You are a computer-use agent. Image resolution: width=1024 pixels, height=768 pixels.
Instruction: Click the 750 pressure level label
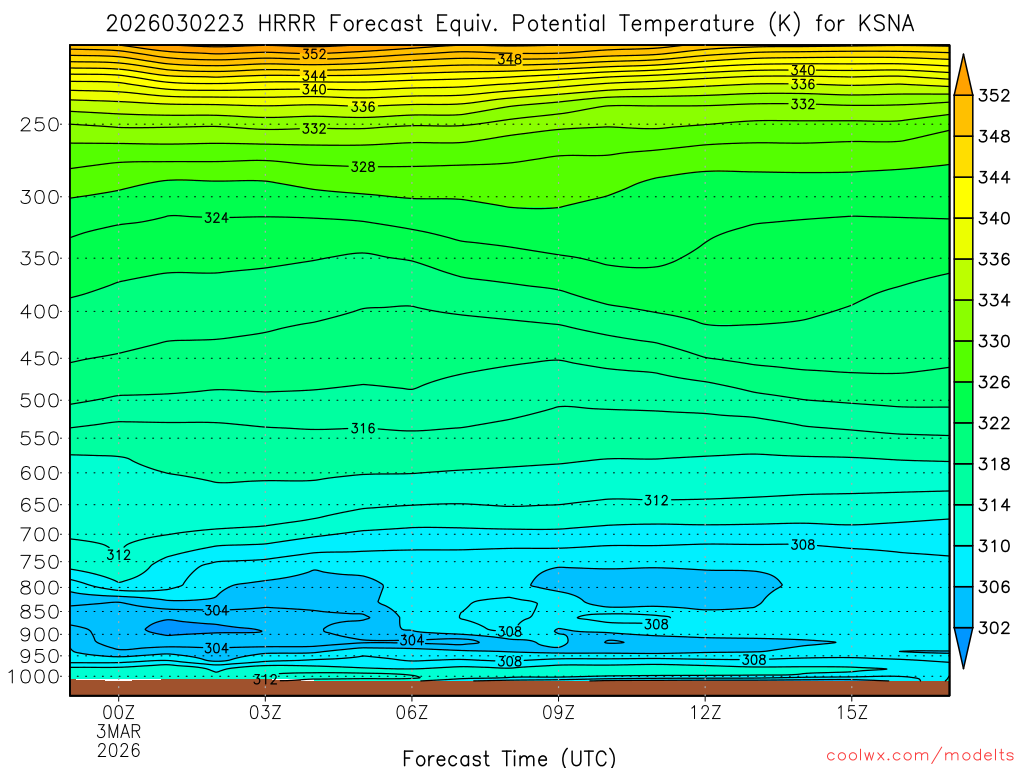[x=40, y=562]
